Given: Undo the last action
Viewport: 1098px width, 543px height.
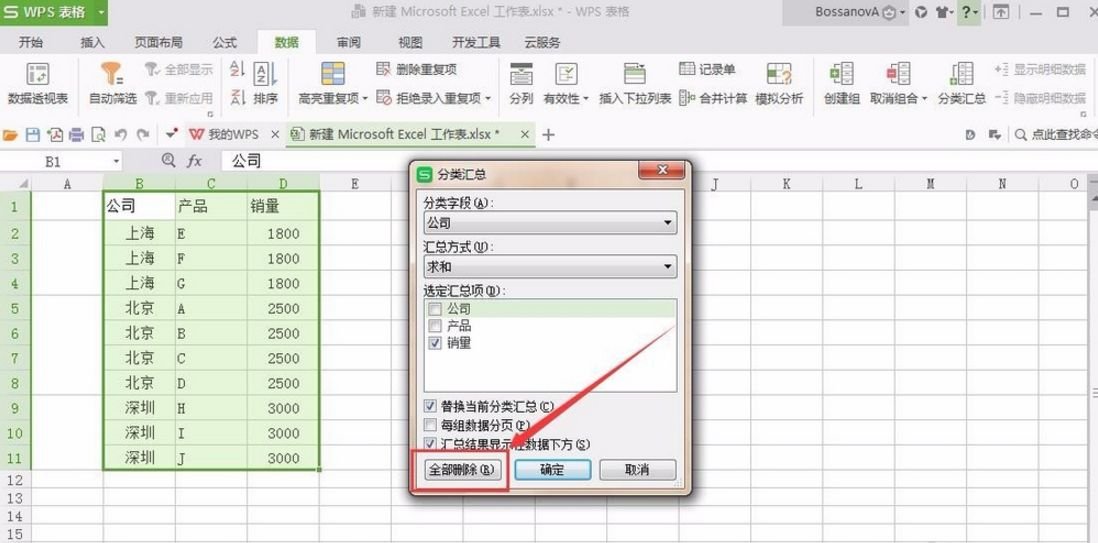Looking at the screenshot, I should [120, 135].
